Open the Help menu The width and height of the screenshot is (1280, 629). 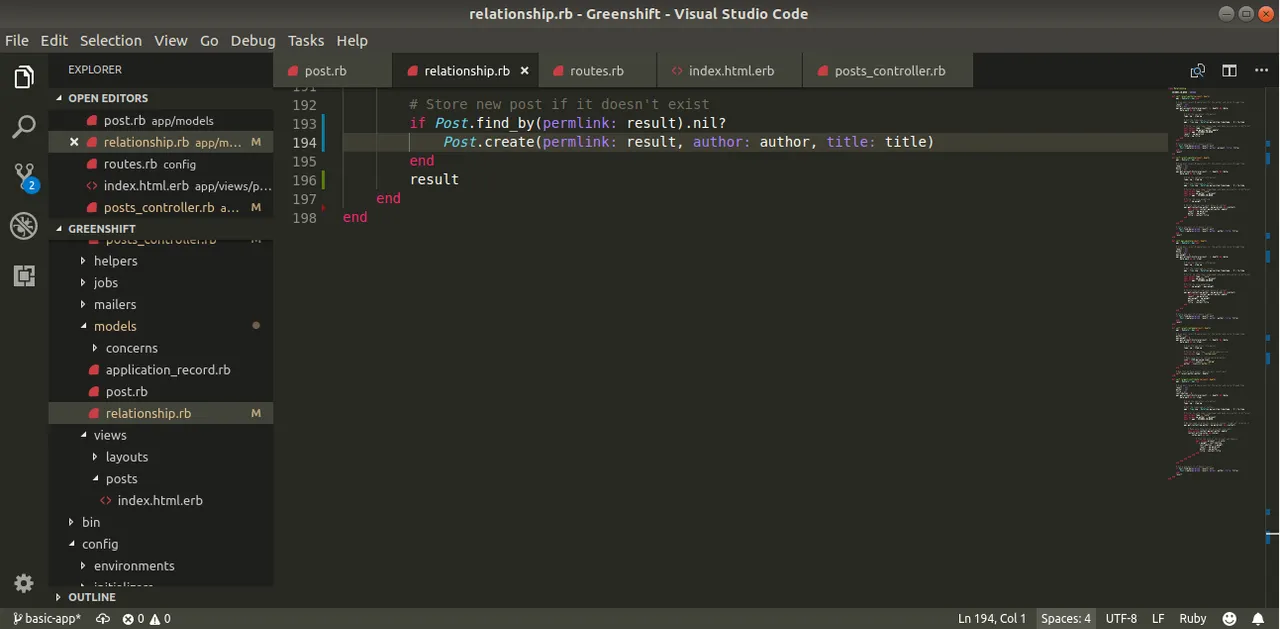click(352, 40)
